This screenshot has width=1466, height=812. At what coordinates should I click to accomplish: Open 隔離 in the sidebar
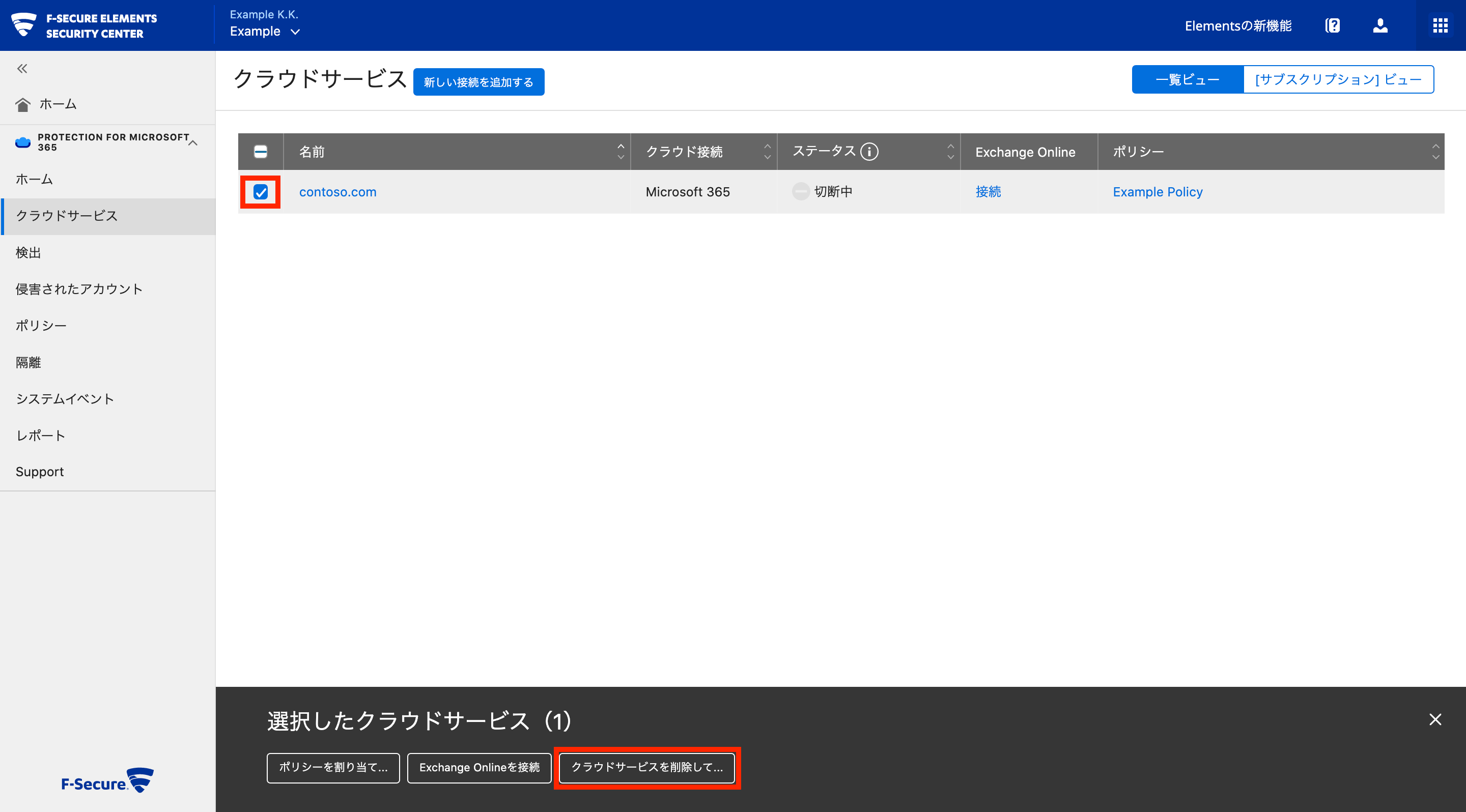point(107,363)
